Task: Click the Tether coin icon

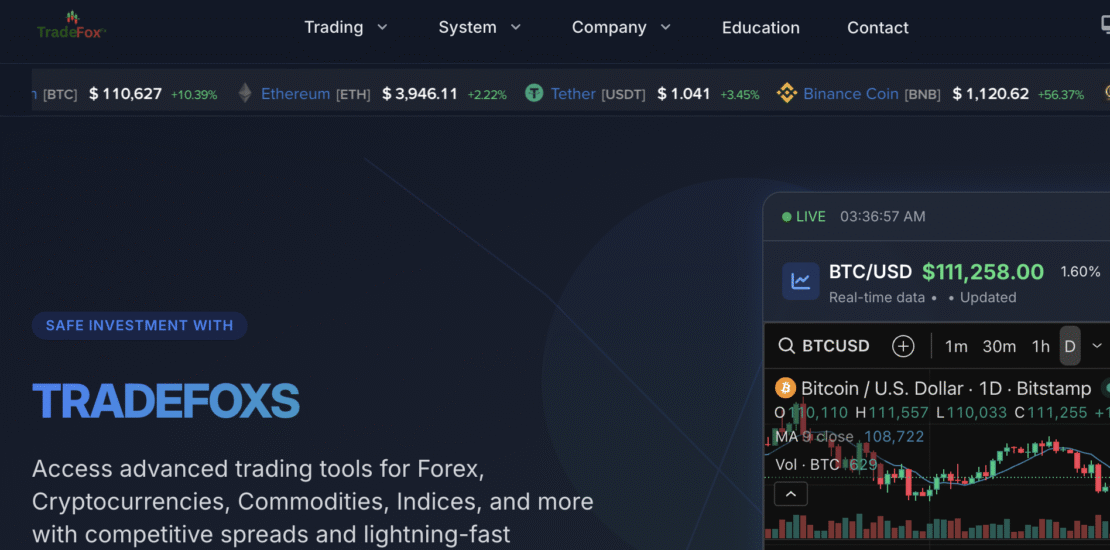Action: 534,93
